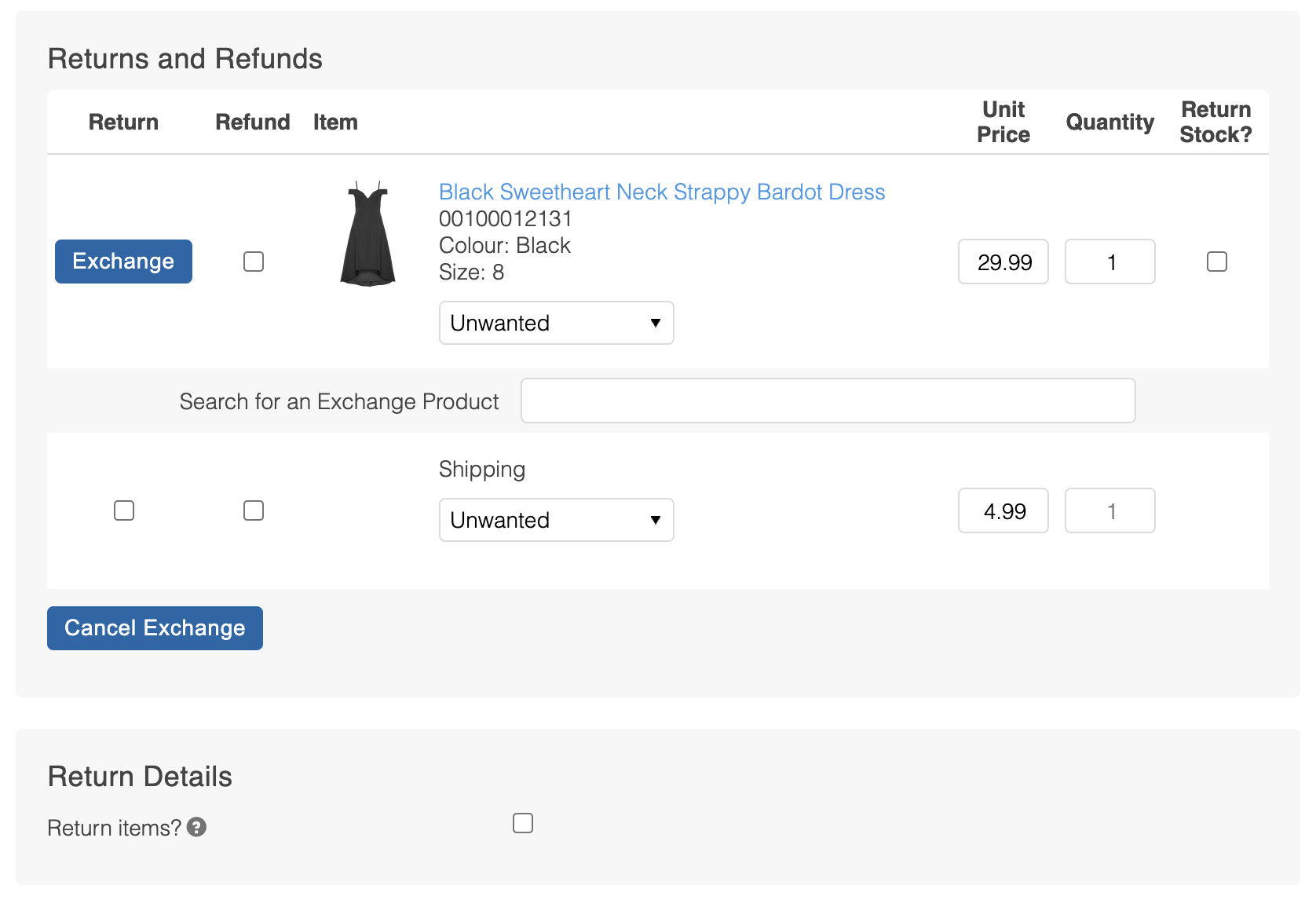Check the Return checkbox for Shipping
This screenshot has height=900, width=1316.
tap(124, 510)
